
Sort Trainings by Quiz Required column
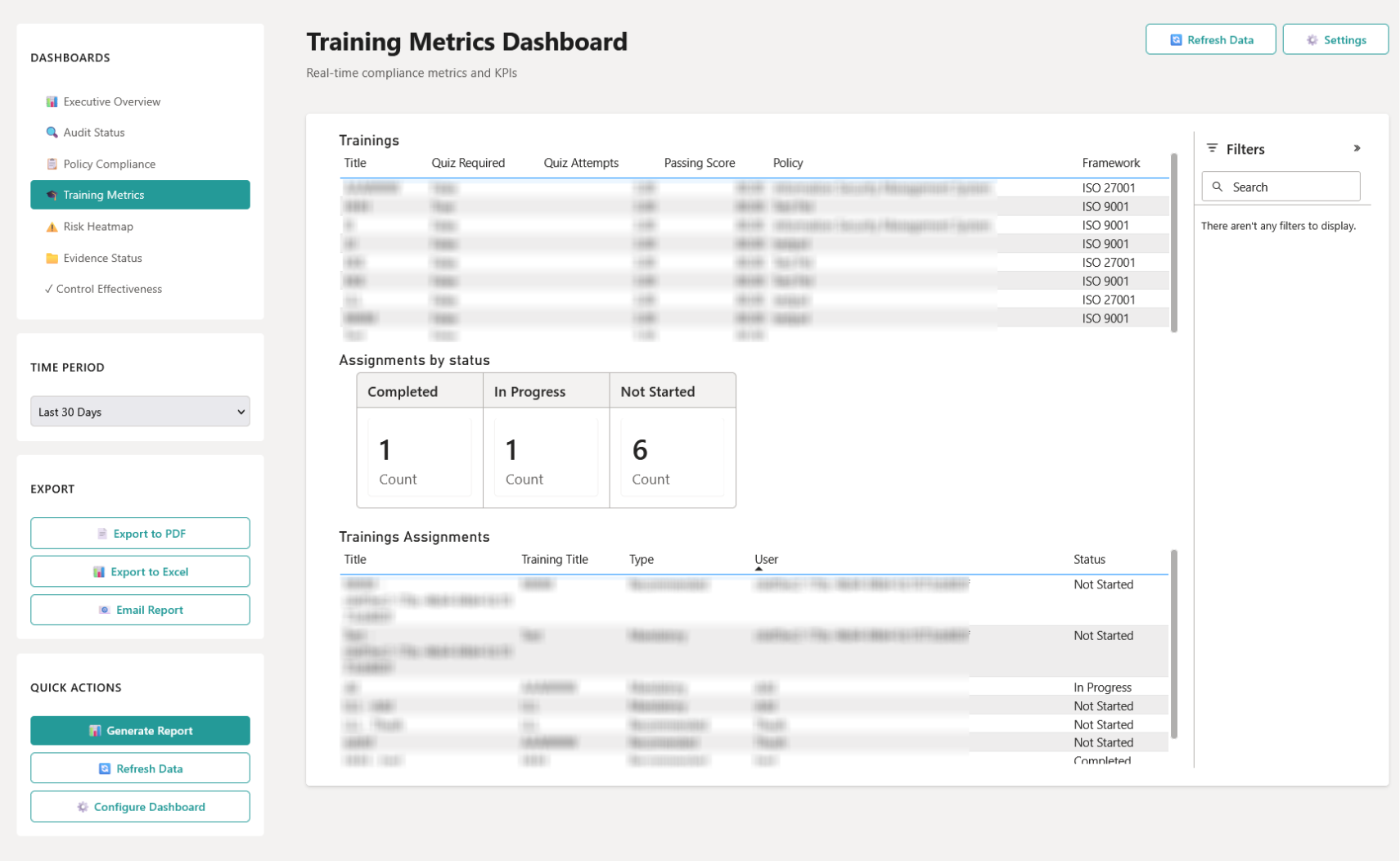coord(468,163)
